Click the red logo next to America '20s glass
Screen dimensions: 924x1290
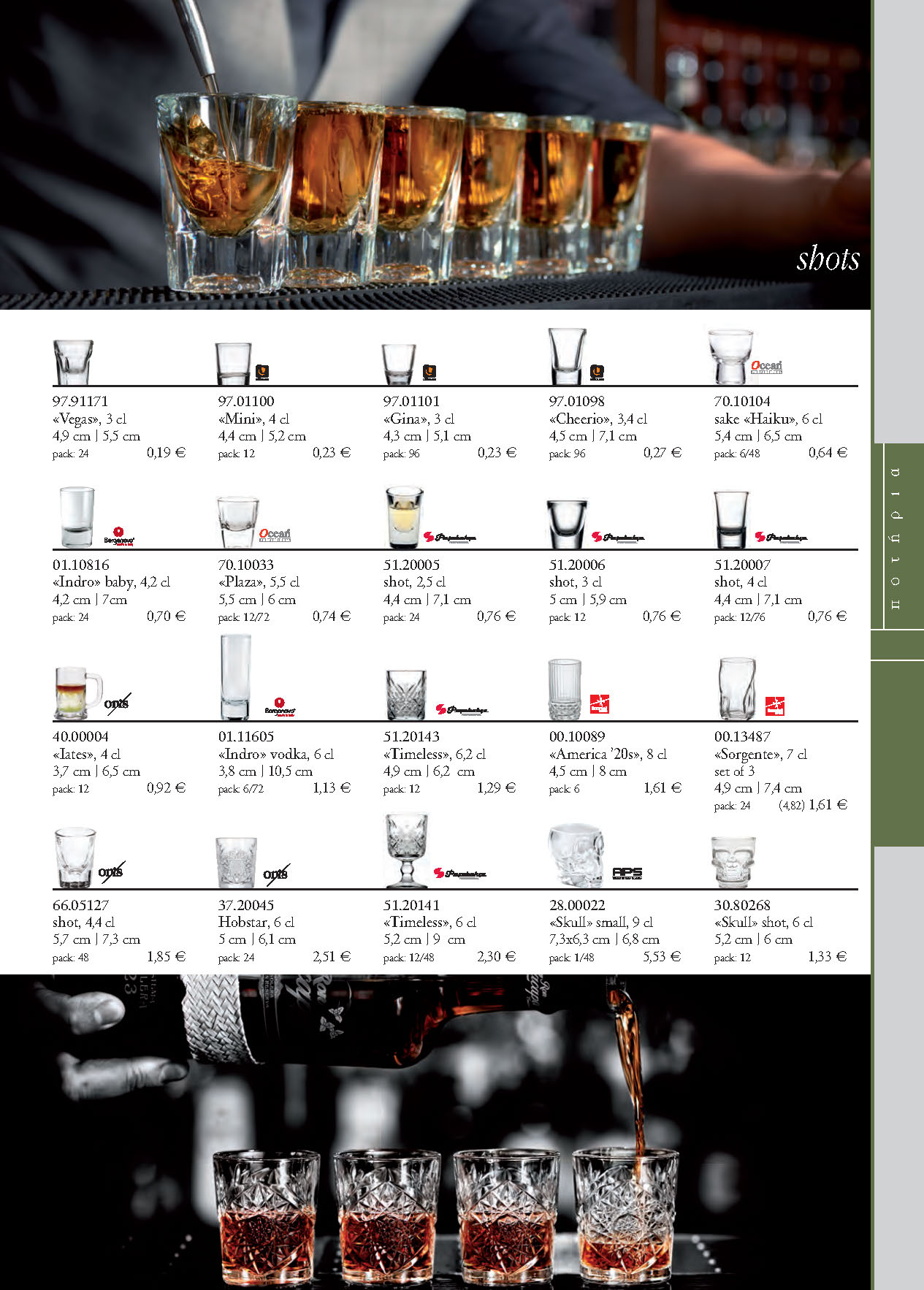pos(599,704)
